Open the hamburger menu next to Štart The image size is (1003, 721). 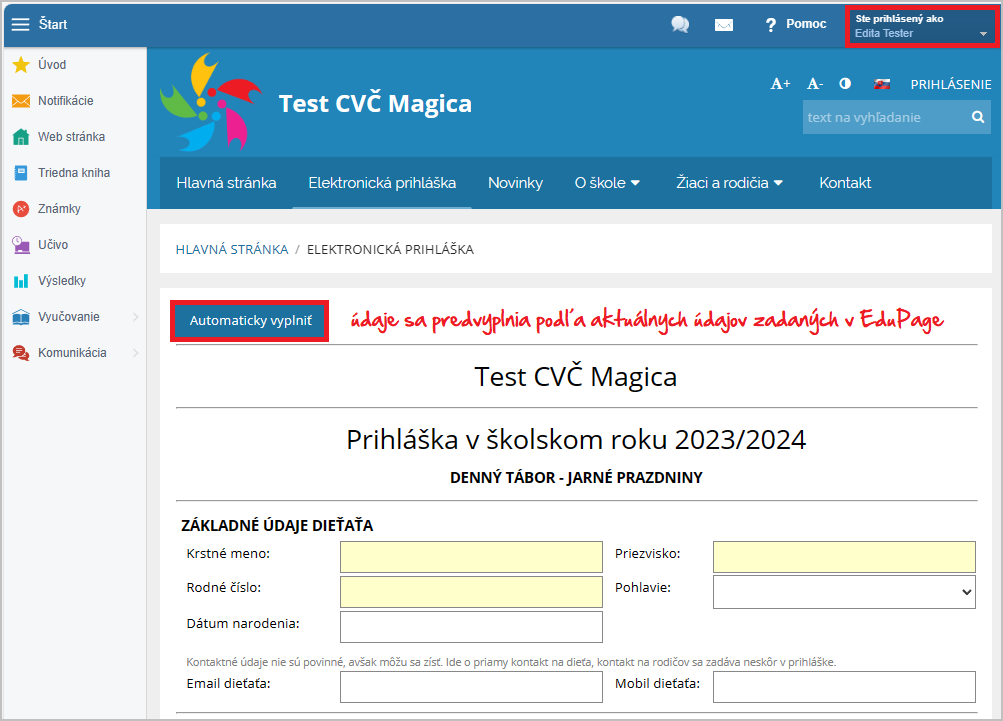coord(20,24)
